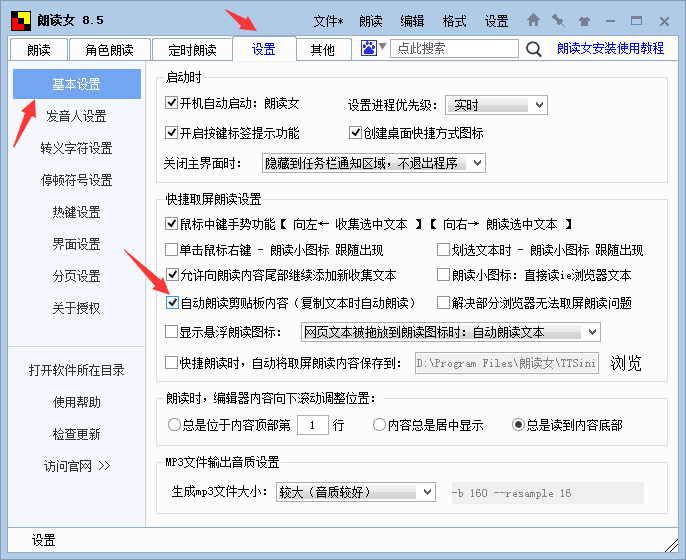
Task: Open 关于授权 in sidebar
Action: [77, 308]
